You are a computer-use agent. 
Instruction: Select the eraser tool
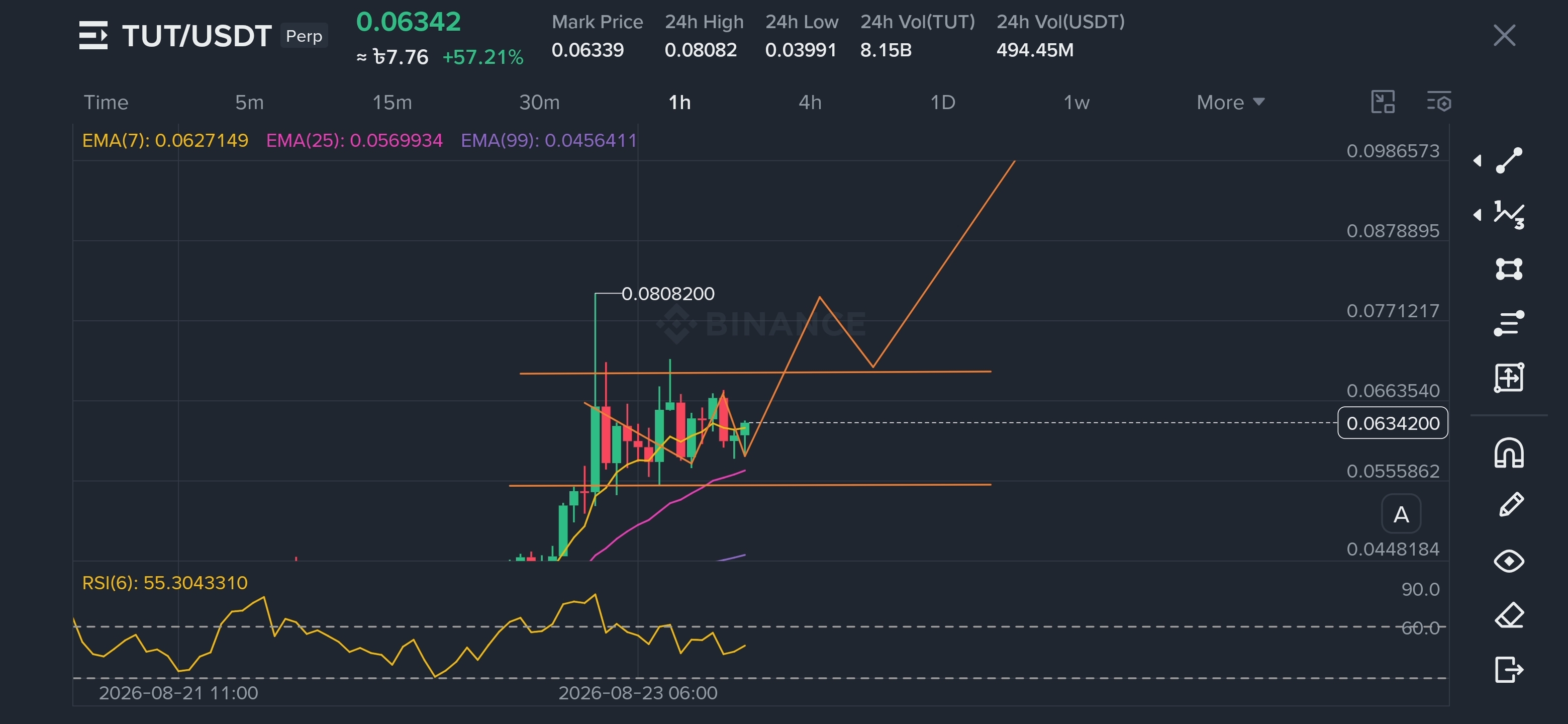(1509, 615)
